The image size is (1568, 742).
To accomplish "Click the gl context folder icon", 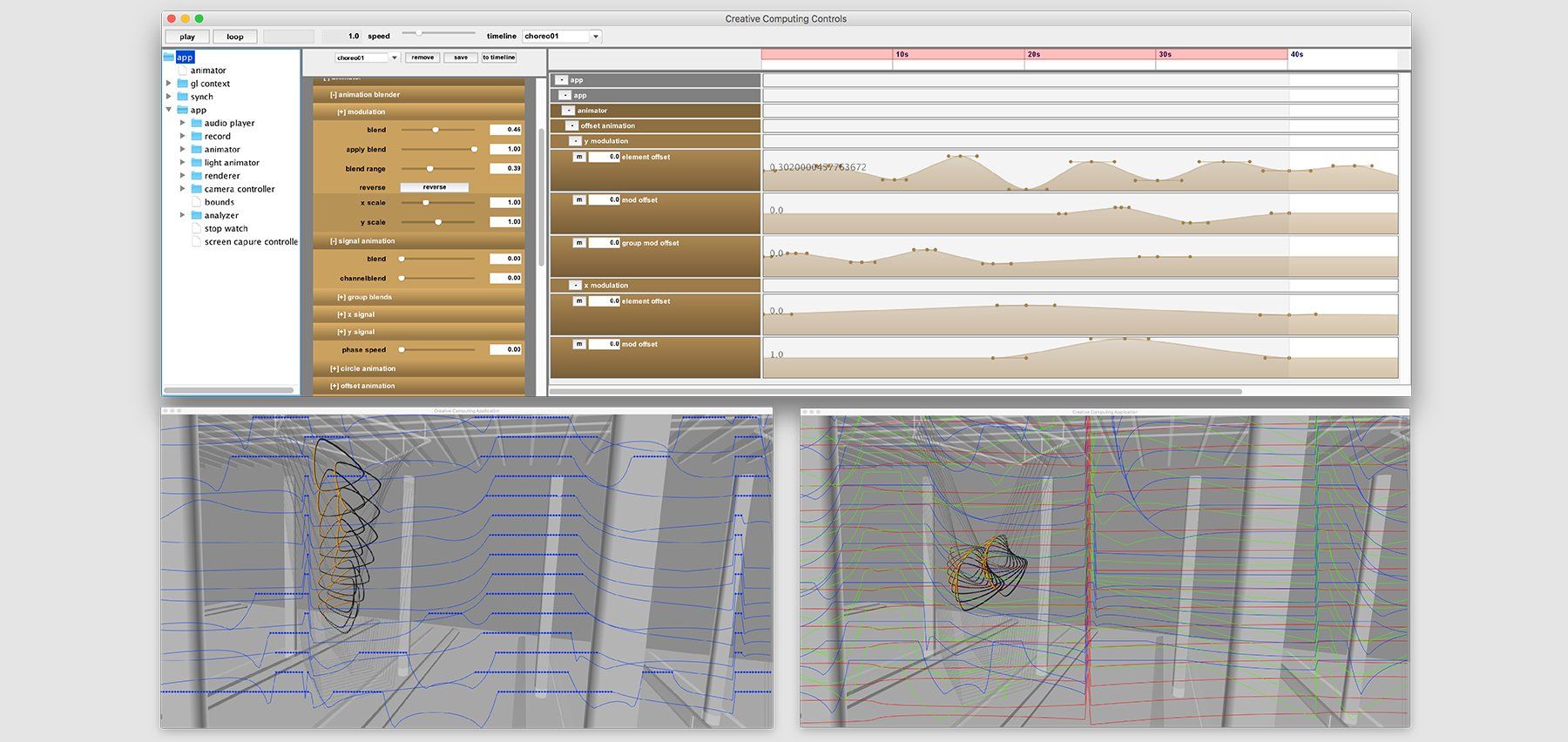I will click(x=182, y=84).
